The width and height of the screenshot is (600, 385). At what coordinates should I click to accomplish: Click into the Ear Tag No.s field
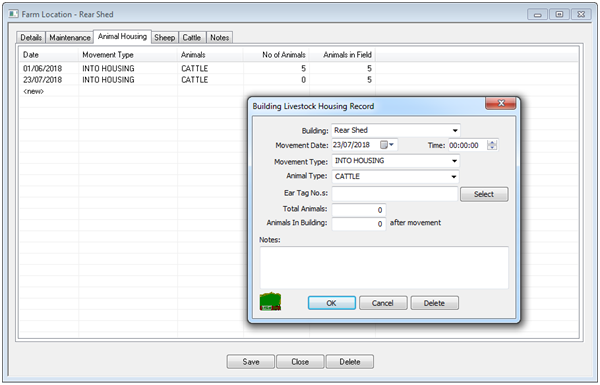point(395,194)
